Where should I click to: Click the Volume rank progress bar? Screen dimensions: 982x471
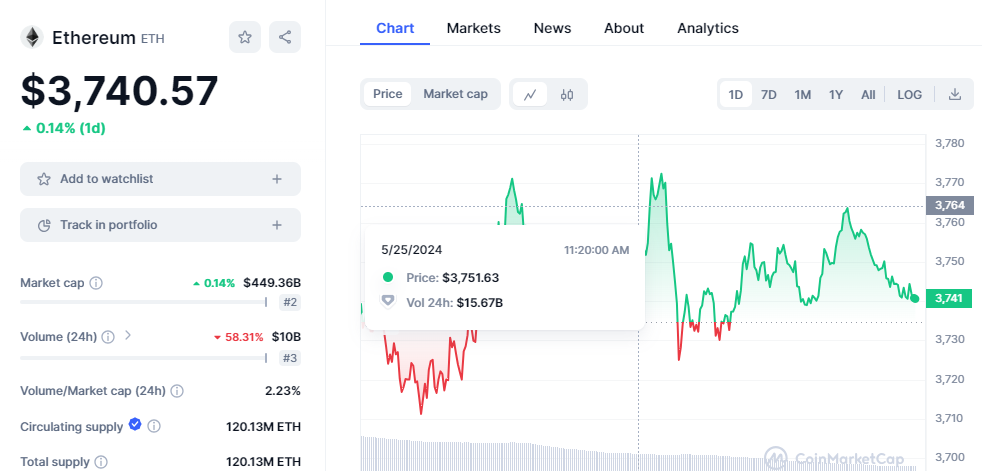click(x=143, y=358)
